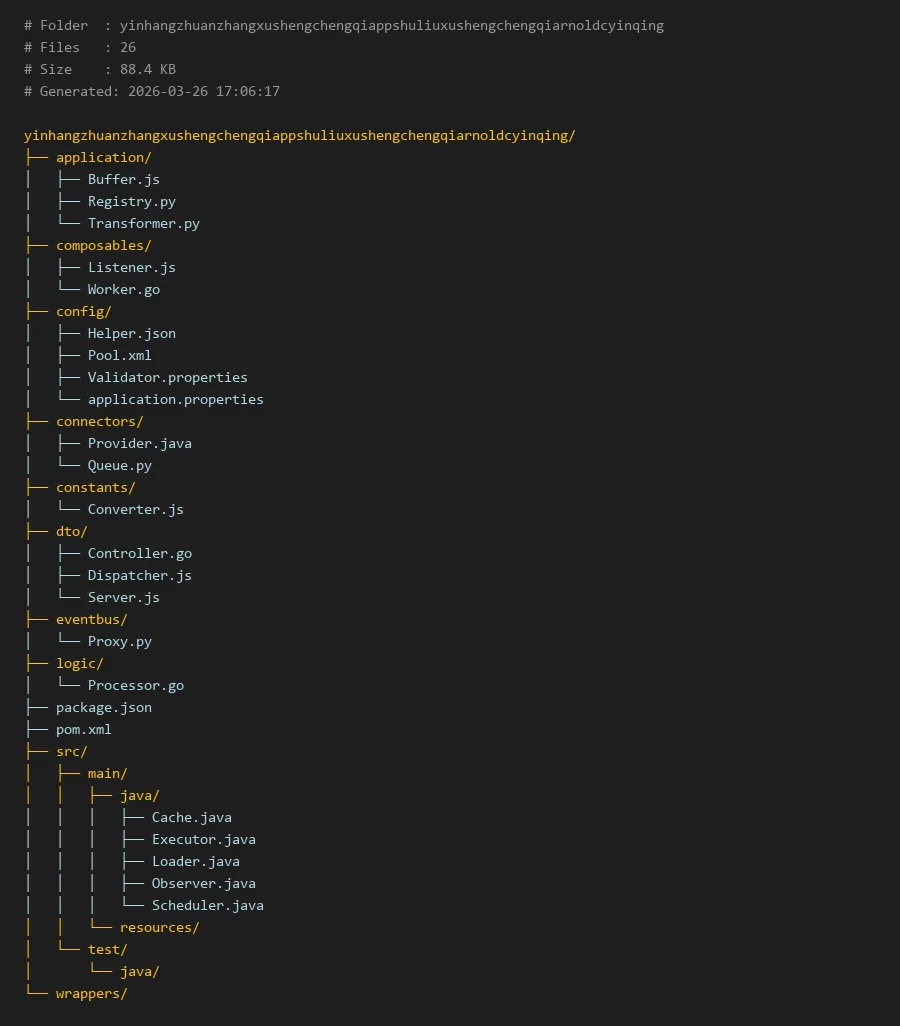
Task: Open Provider.java under connectors
Action: pos(139,443)
